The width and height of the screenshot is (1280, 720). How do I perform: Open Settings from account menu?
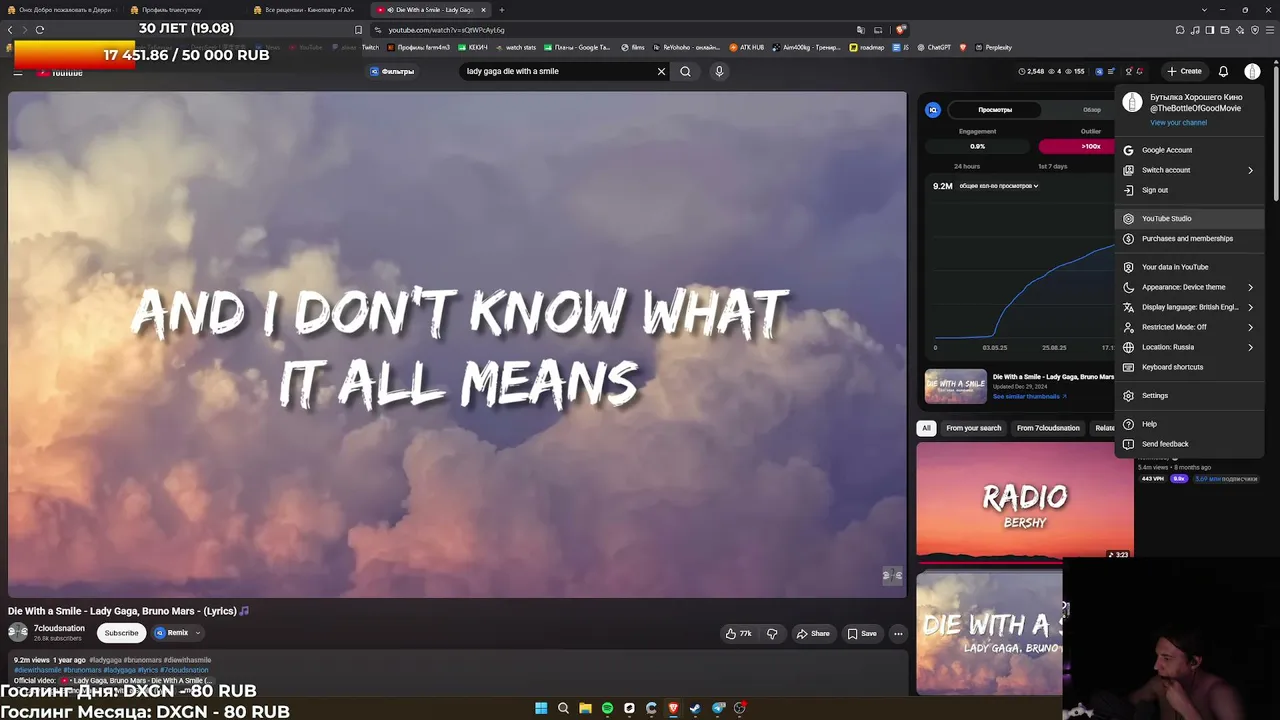tap(1189, 395)
